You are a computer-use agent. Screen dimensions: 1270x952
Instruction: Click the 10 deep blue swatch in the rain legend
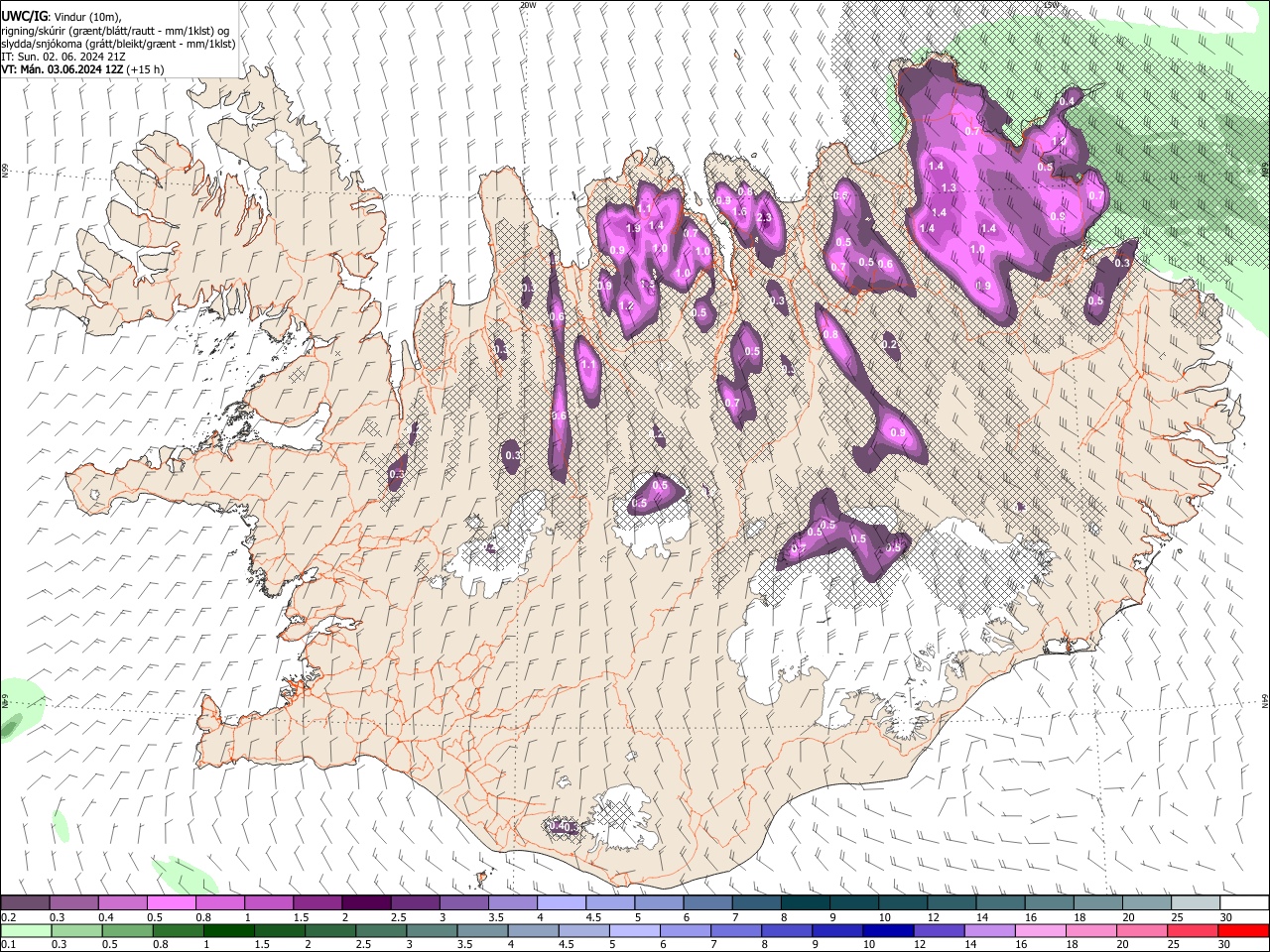[x=888, y=931]
